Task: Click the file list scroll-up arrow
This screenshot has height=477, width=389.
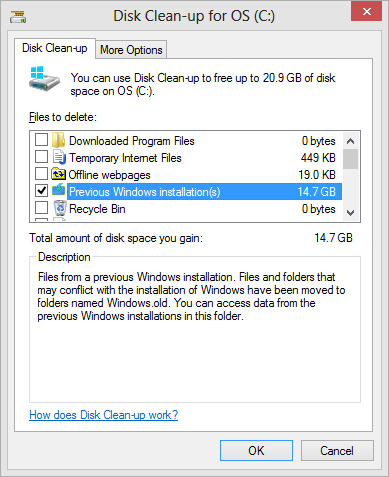Action: coord(350,141)
